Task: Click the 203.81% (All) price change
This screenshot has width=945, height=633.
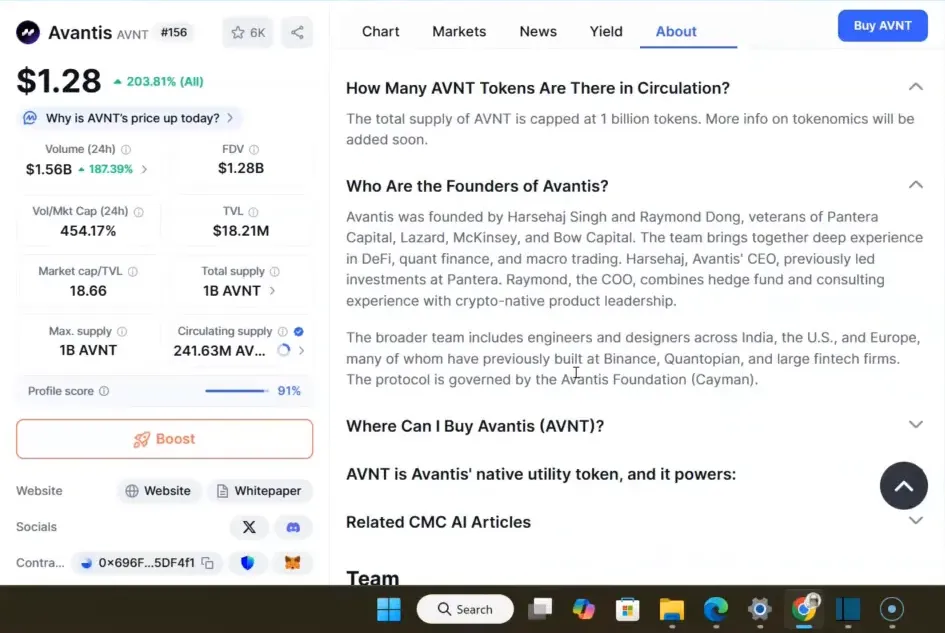Action: (159, 81)
